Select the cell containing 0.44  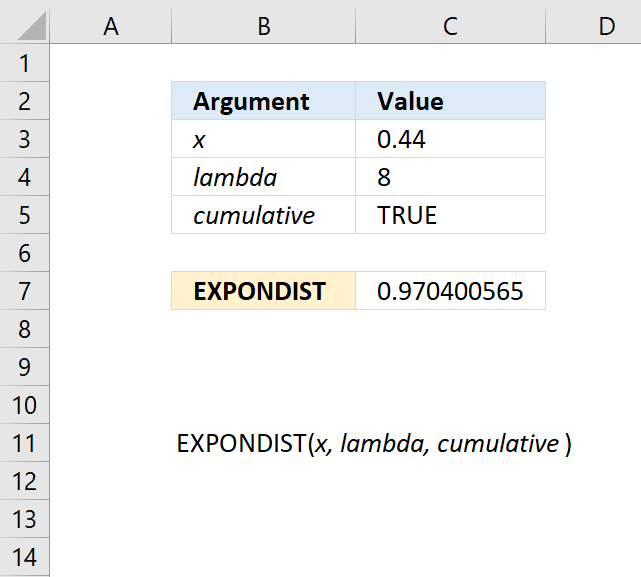(450, 139)
